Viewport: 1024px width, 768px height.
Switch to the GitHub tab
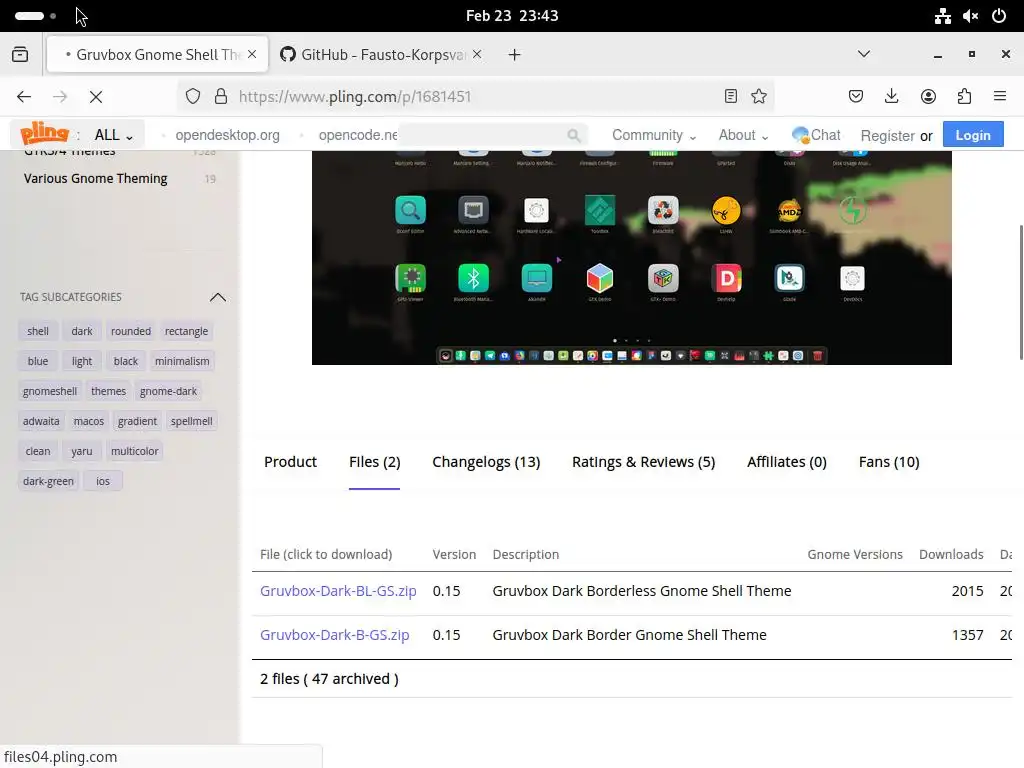(x=382, y=54)
